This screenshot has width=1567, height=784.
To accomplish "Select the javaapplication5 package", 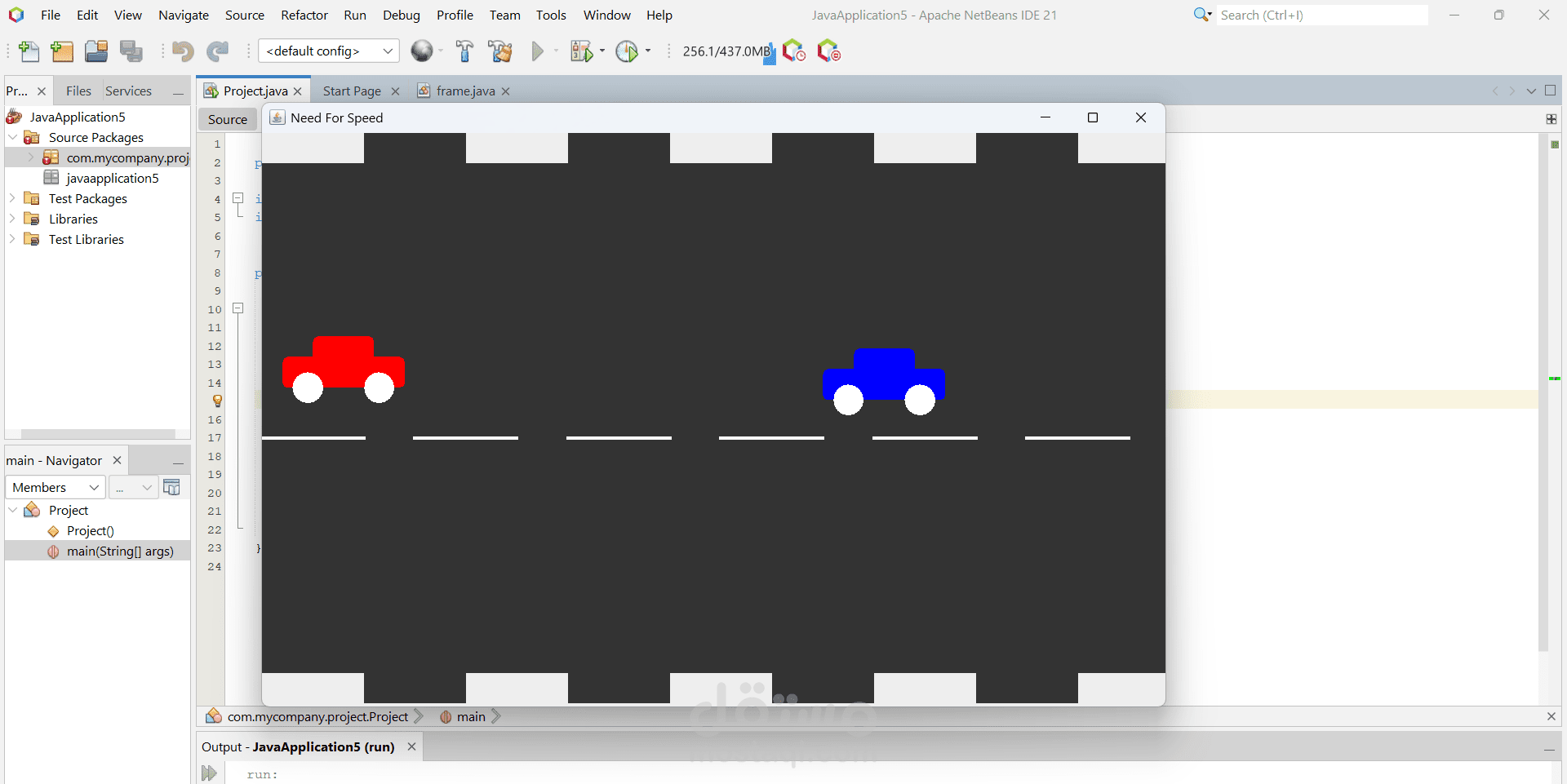I will pyautogui.click(x=113, y=178).
